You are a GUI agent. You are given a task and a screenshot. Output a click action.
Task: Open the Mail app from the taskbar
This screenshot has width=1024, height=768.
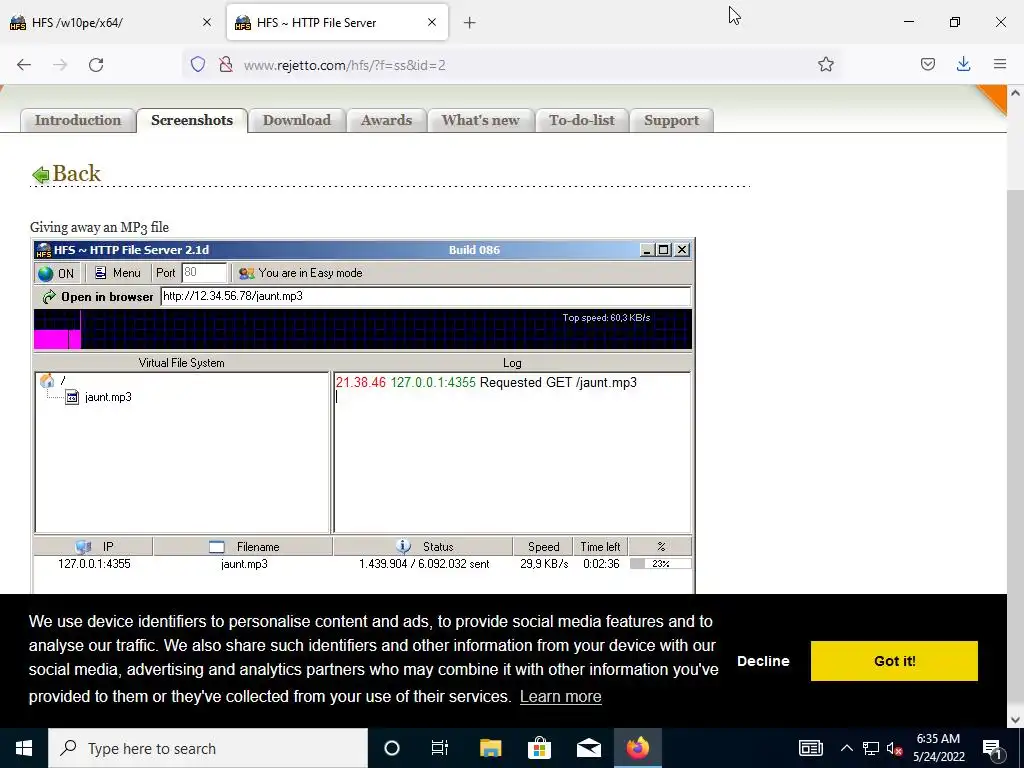click(588, 748)
